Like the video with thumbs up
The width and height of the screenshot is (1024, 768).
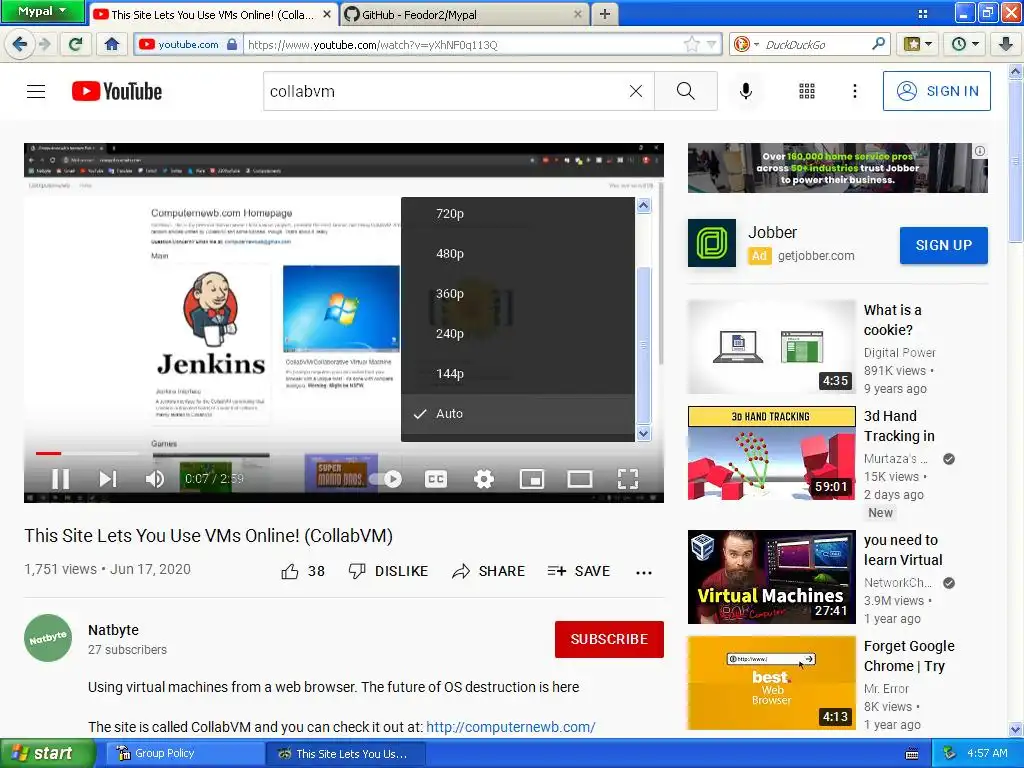[302, 571]
